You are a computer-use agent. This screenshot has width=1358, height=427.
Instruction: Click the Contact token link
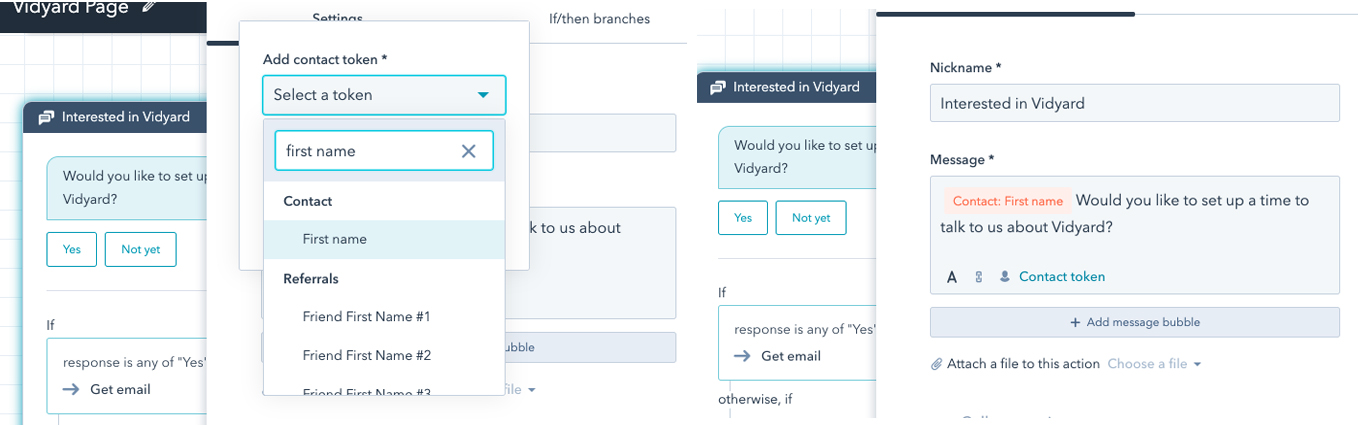pyautogui.click(x=1062, y=277)
